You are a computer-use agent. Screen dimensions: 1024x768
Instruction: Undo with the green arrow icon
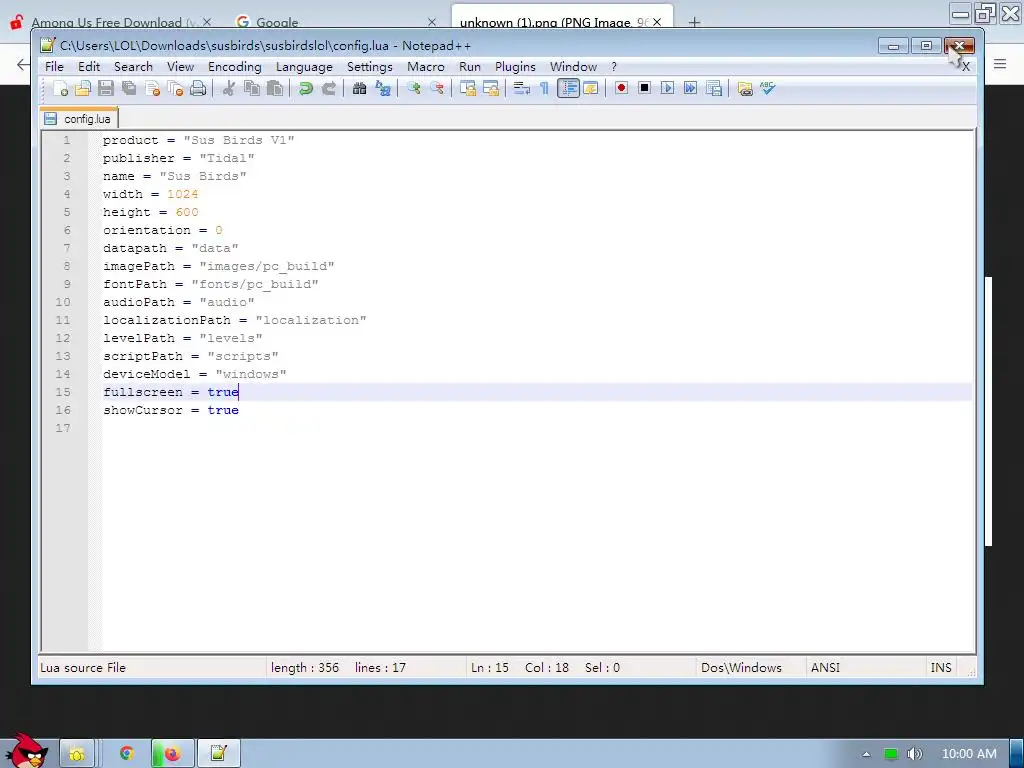[305, 88]
